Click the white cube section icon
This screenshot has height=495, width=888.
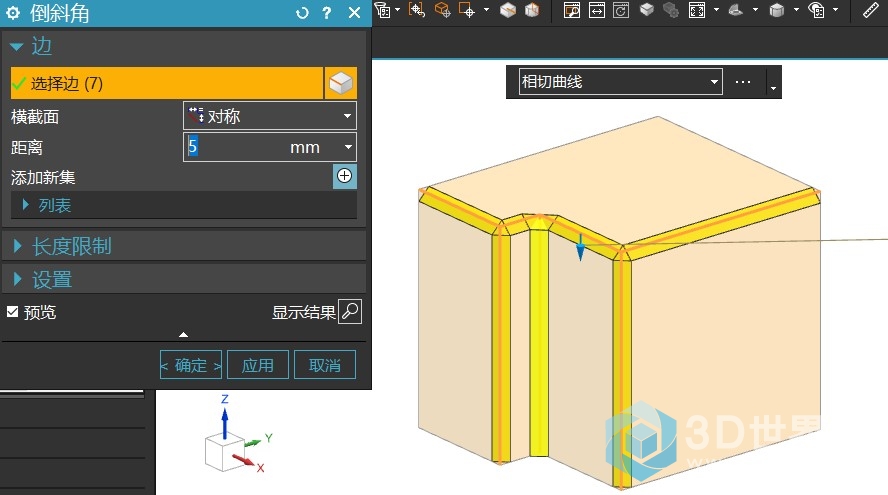[508, 10]
